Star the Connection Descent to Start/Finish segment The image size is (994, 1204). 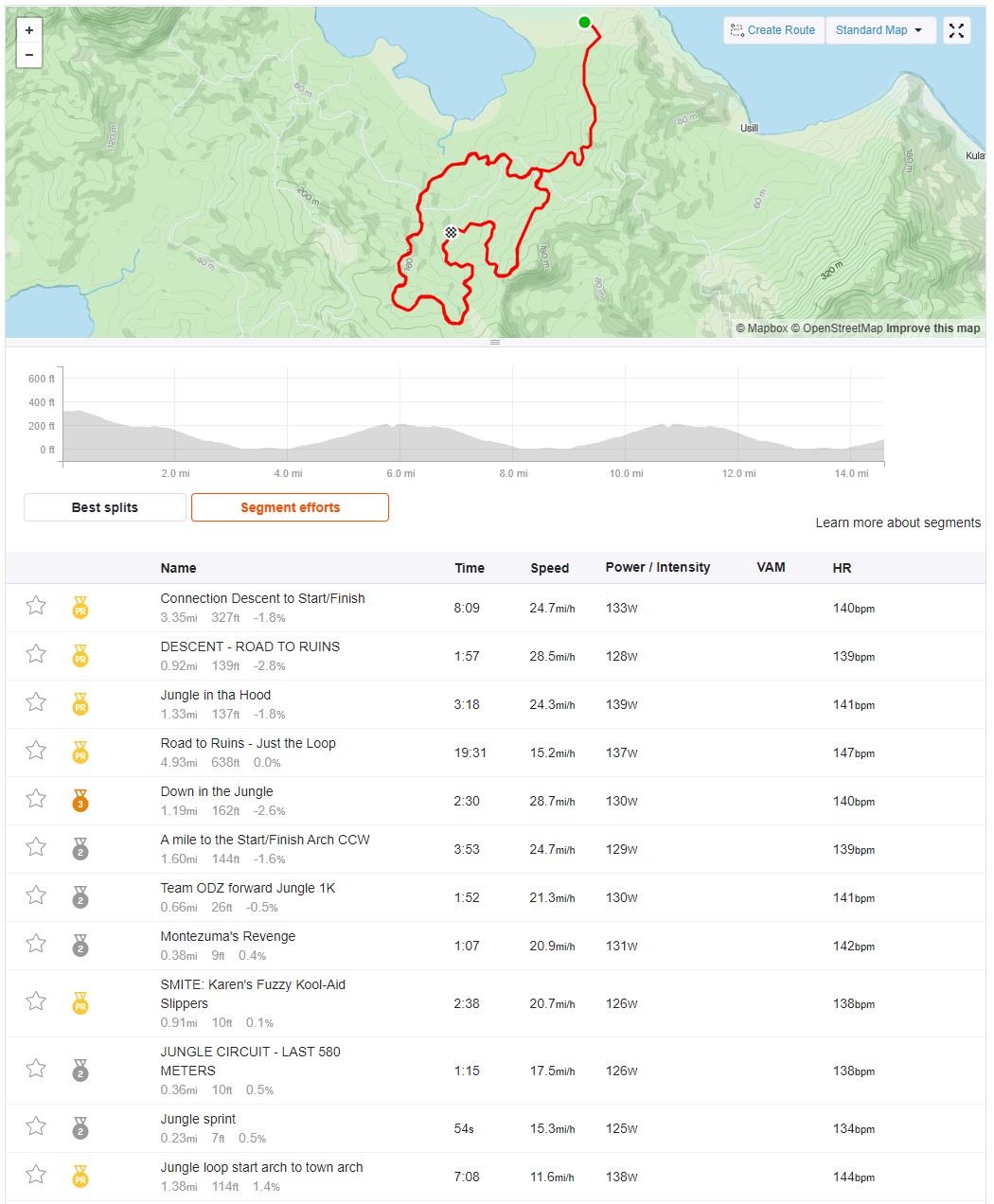point(36,606)
